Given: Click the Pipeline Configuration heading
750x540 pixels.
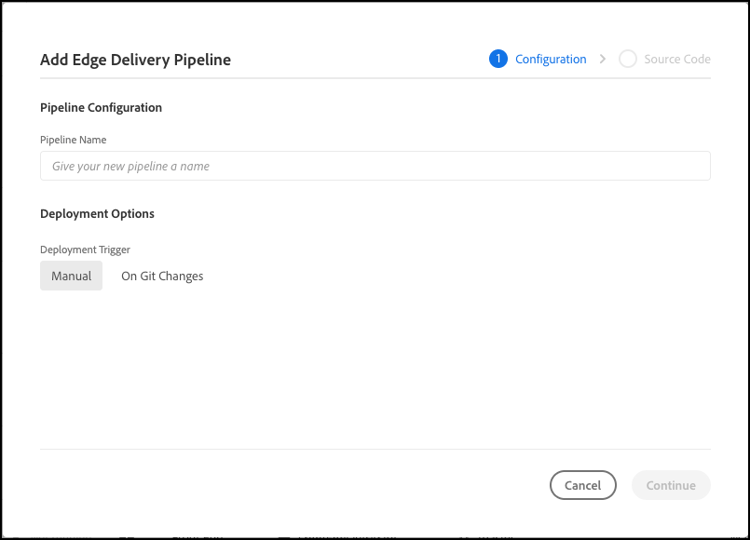Looking at the screenshot, I should tap(101, 107).
